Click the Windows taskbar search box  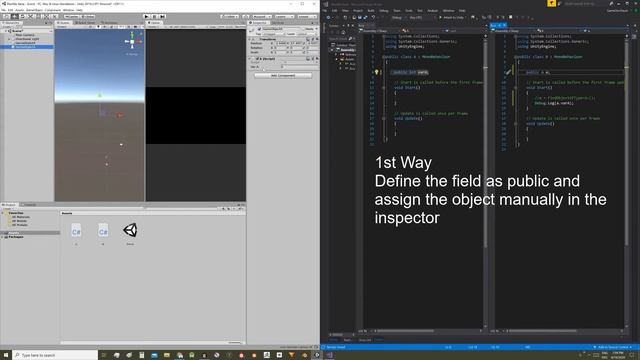[x=55, y=355]
